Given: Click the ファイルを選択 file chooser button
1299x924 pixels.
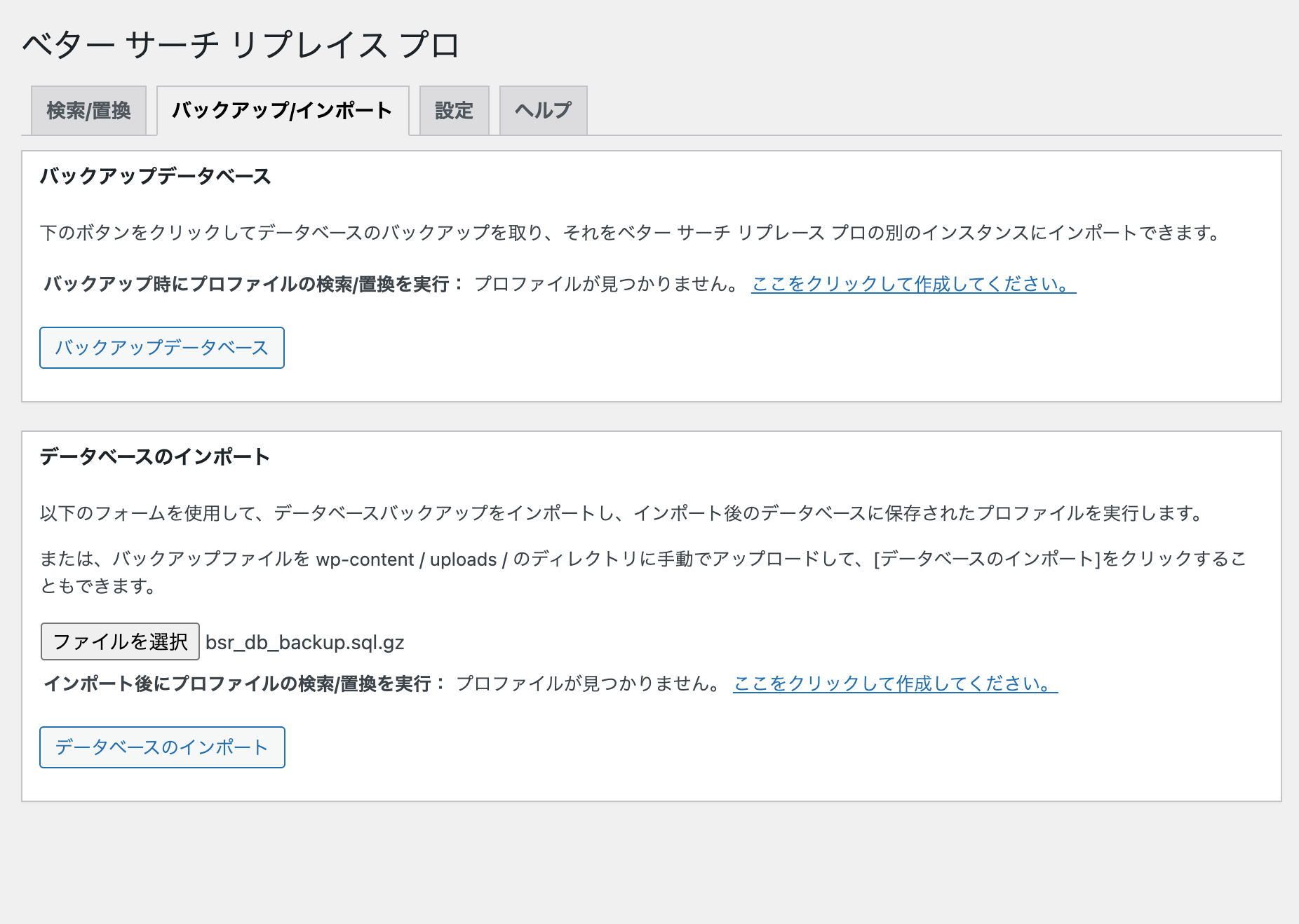Looking at the screenshot, I should pos(120,641).
